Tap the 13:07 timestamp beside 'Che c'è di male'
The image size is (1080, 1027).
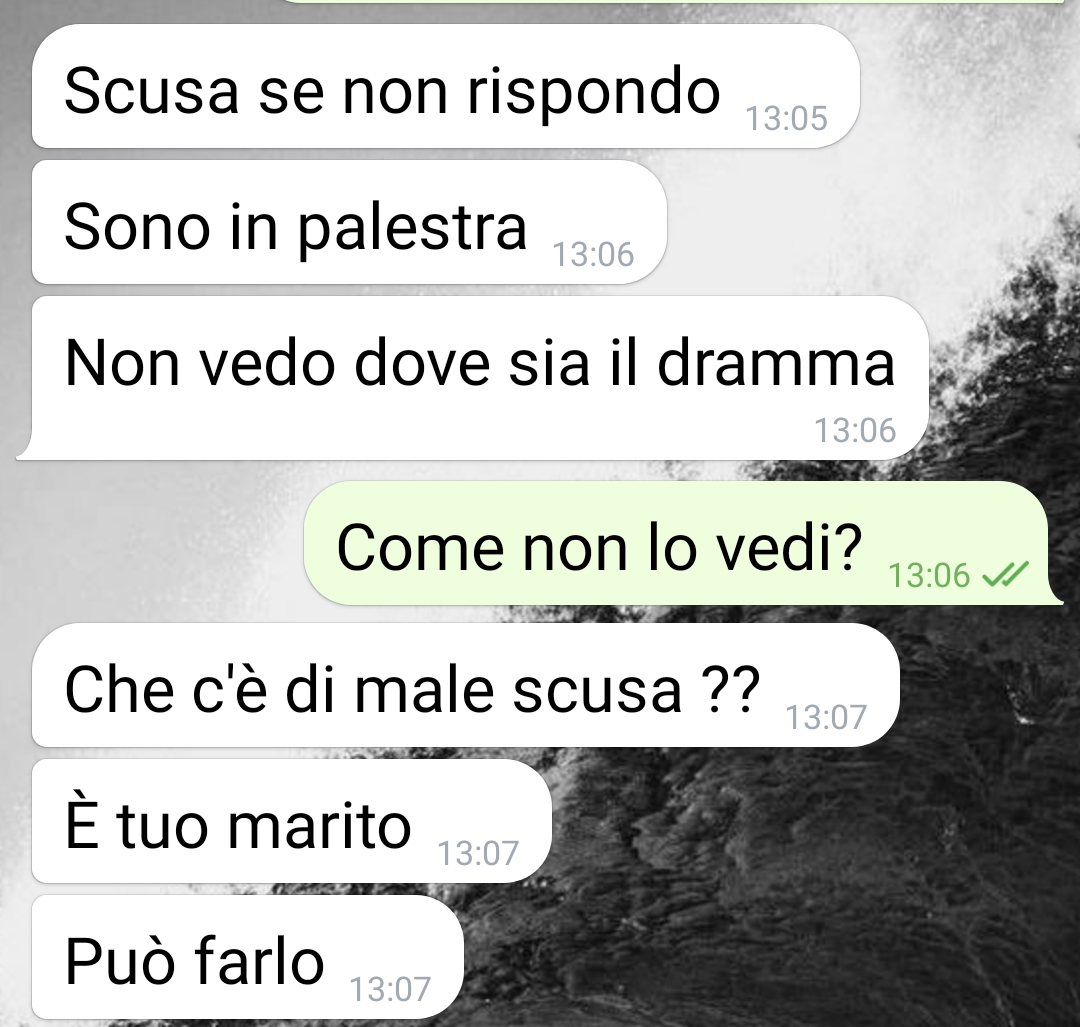point(826,717)
